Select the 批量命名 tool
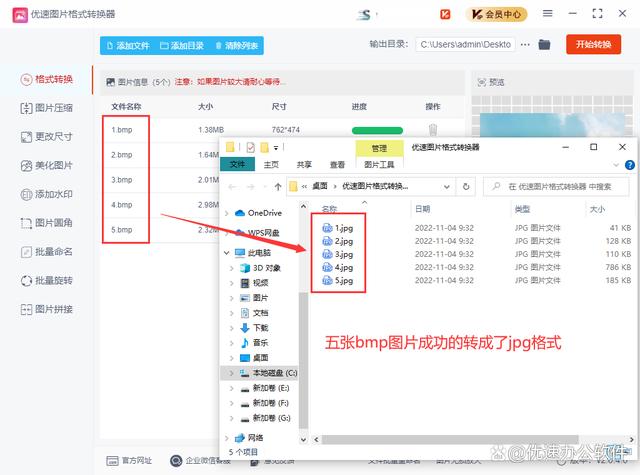The width and height of the screenshot is (640, 475). 47,252
